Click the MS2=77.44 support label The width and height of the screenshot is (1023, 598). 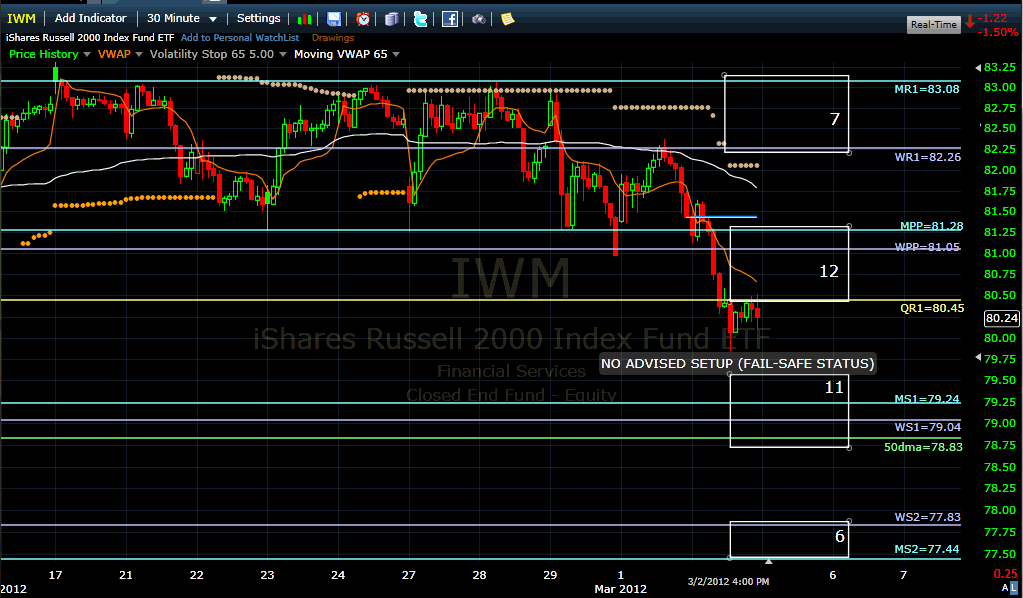(927, 549)
